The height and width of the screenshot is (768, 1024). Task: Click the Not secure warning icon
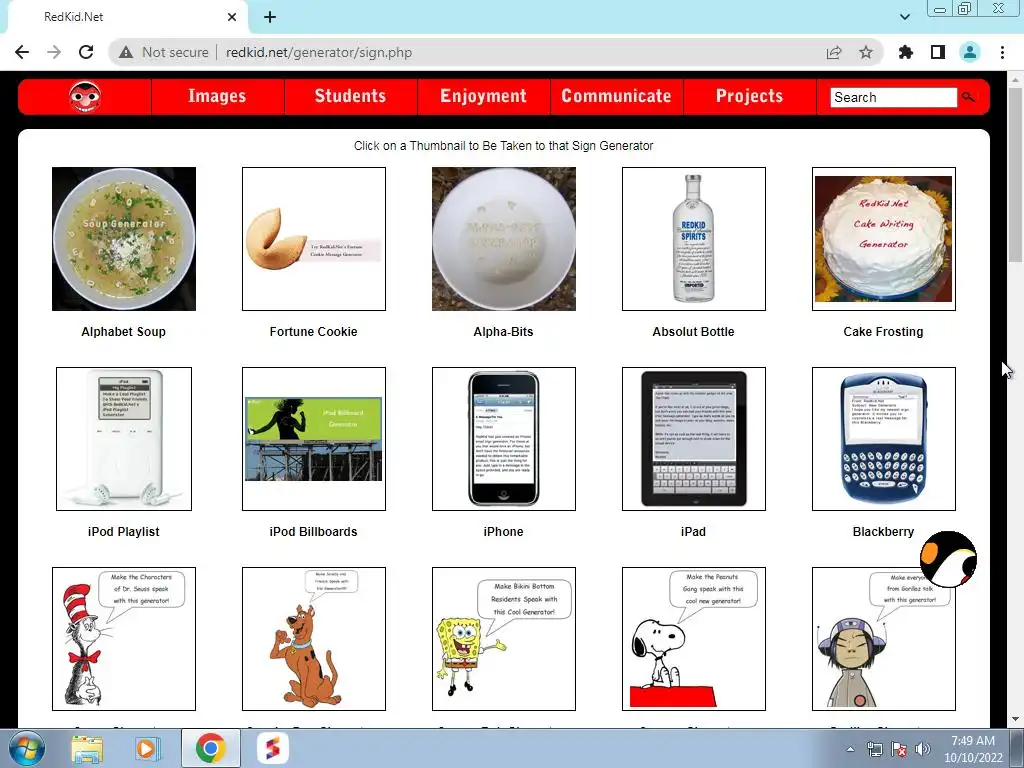[x=126, y=52]
